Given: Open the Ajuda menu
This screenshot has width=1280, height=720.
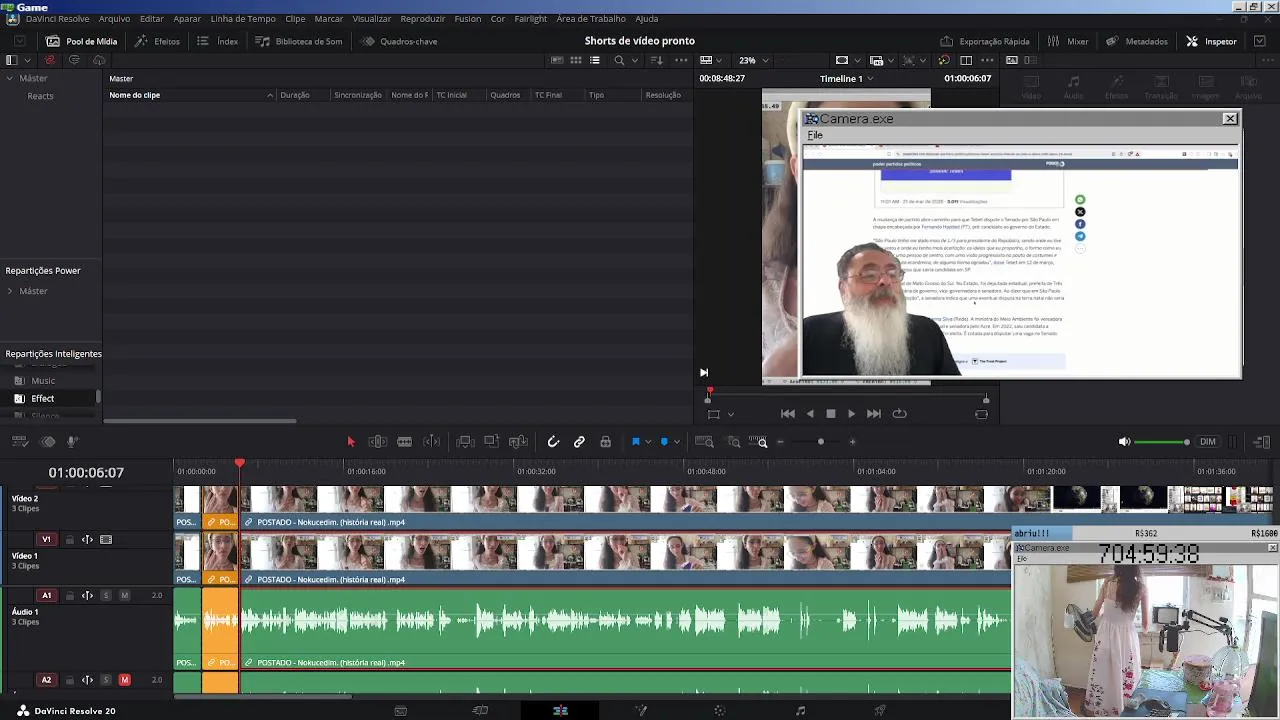Looking at the screenshot, I should (647, 19).
